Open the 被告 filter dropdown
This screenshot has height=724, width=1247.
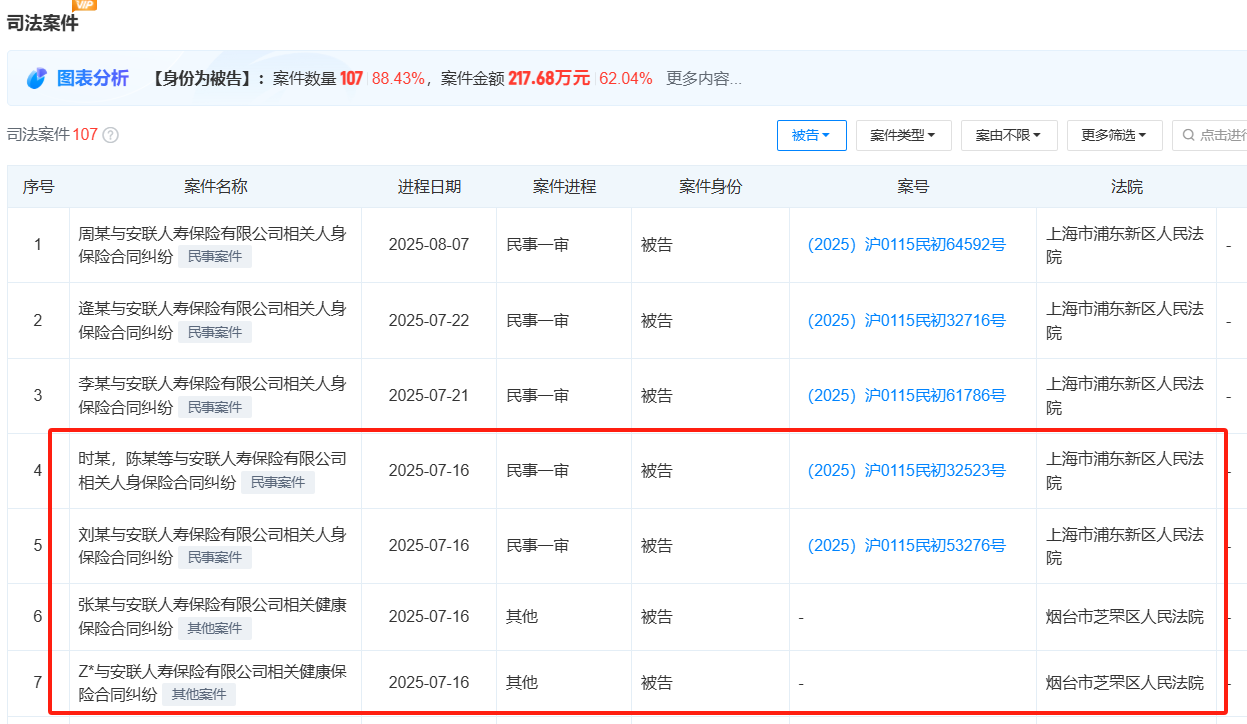[811, 135]
